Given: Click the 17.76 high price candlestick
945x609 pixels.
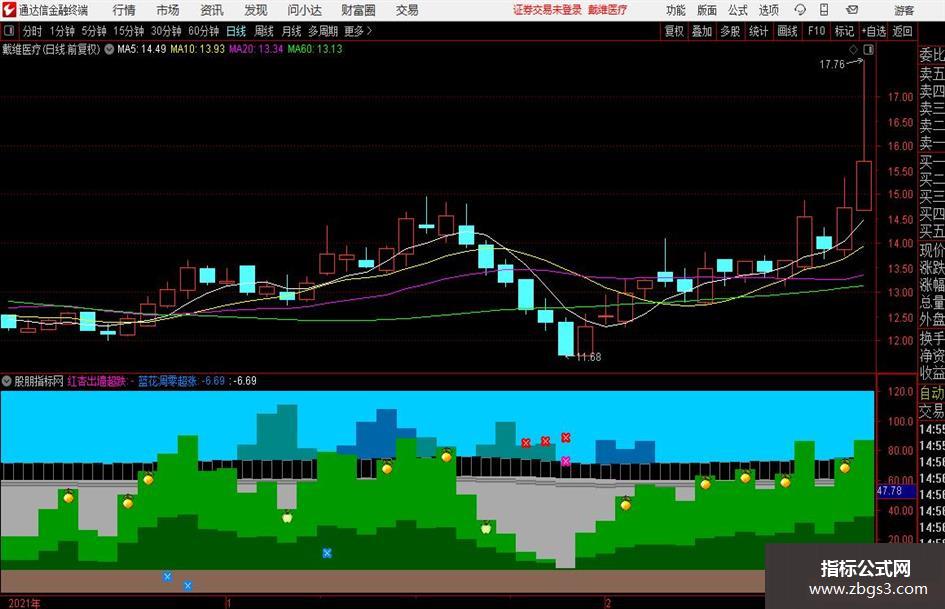Looking at the screenshot, I should tap(864, 134).
